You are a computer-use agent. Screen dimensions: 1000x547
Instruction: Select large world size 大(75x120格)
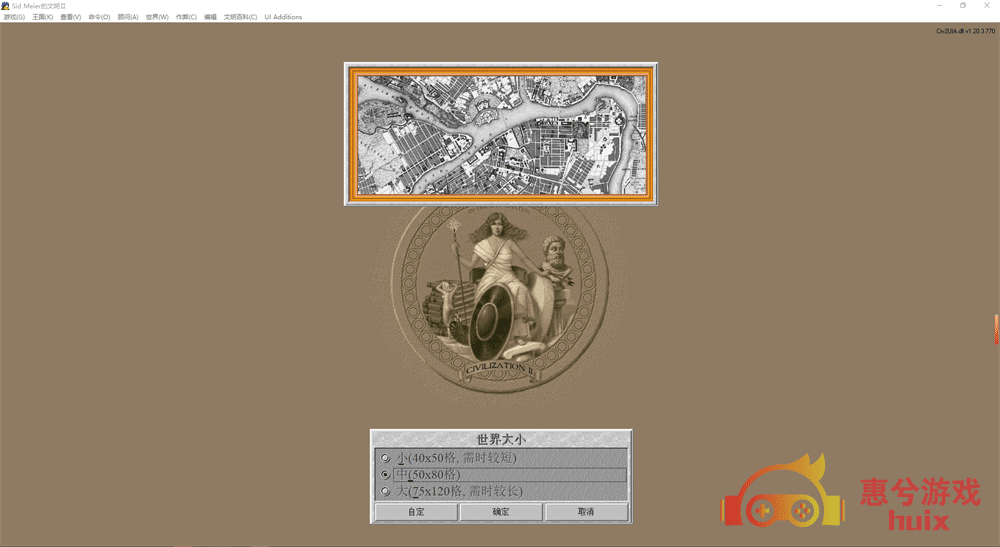(501, 491)
